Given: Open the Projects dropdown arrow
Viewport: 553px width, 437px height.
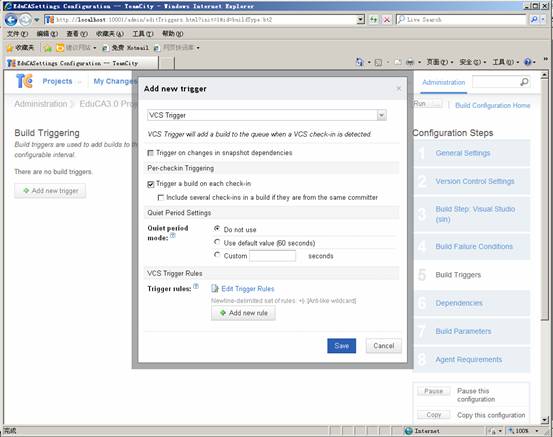Looking at the screenshot, I should (x=79, y=82).
